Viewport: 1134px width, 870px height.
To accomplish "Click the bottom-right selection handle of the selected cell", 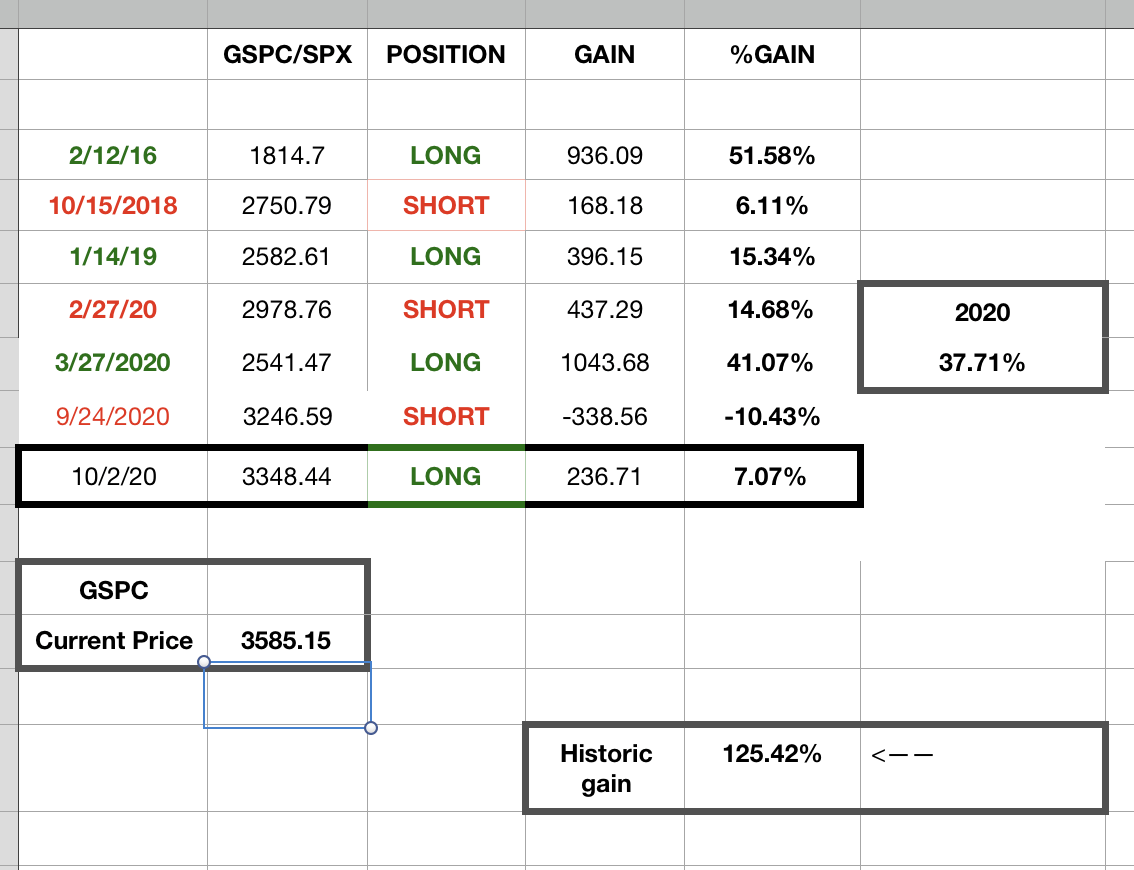I will click(371, 728).
